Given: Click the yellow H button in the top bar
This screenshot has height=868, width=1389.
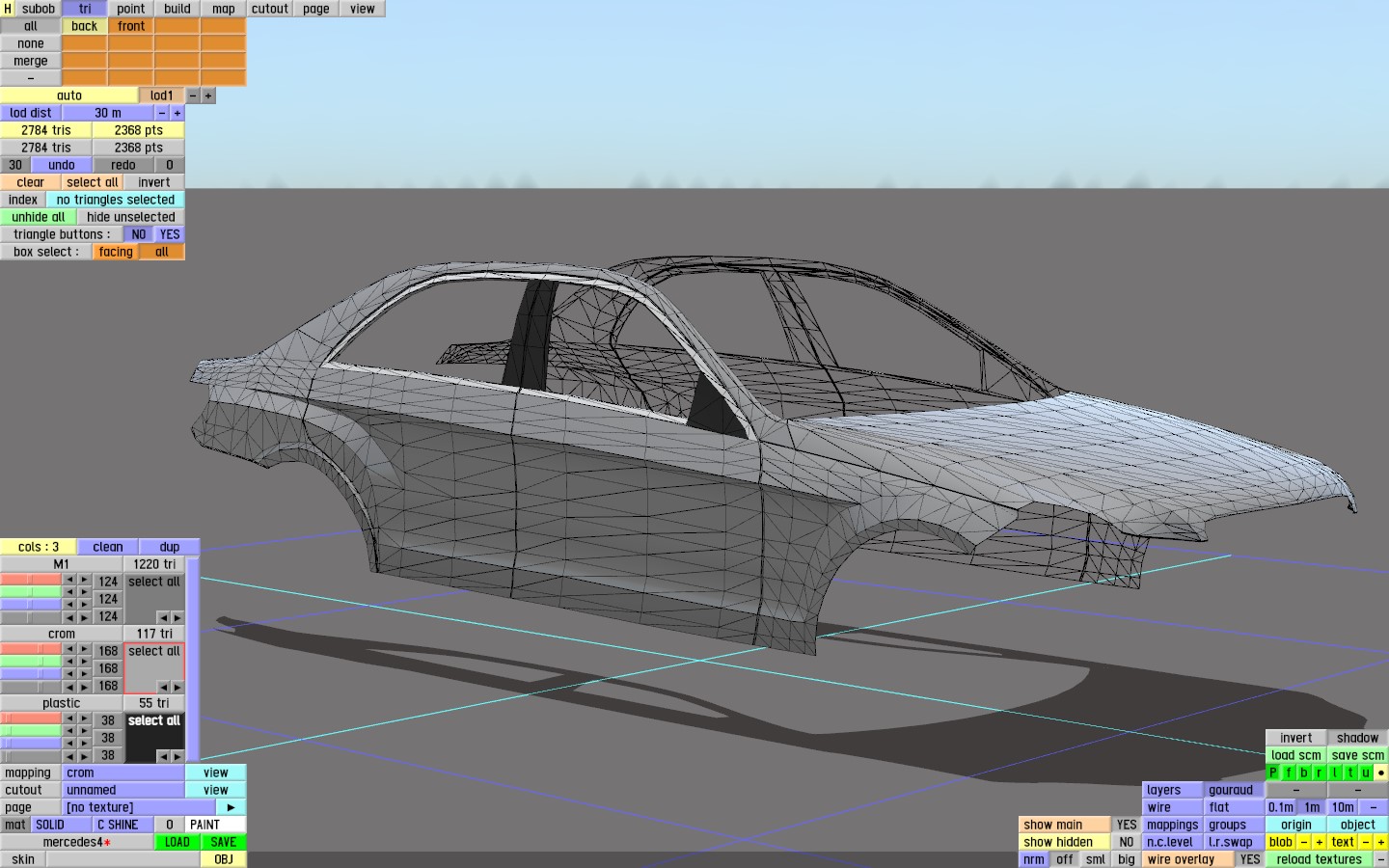Looking at the screenshot, I should pyautogui.click(x=8, y=9).
